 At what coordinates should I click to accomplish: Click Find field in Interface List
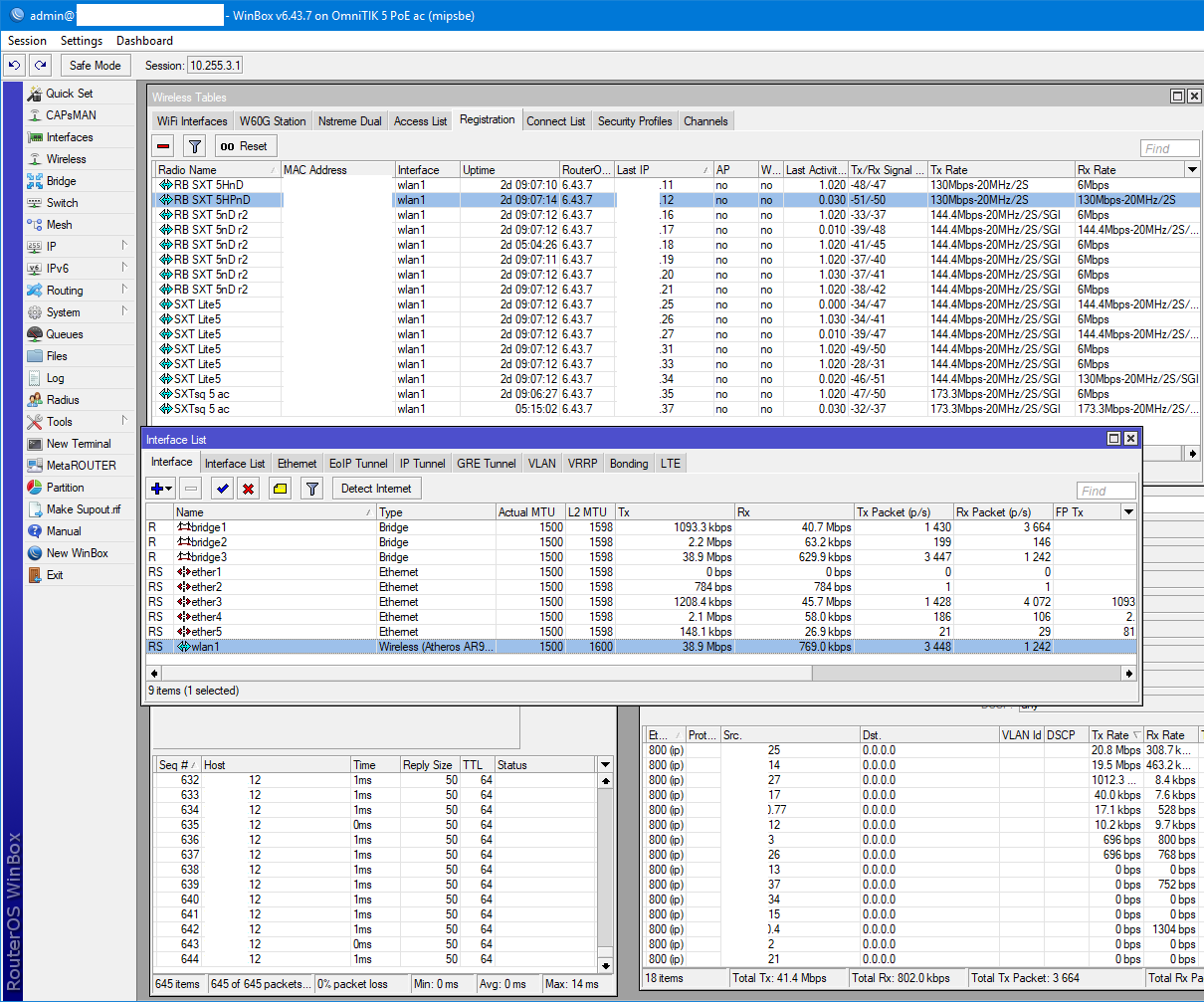point(1106,491)
